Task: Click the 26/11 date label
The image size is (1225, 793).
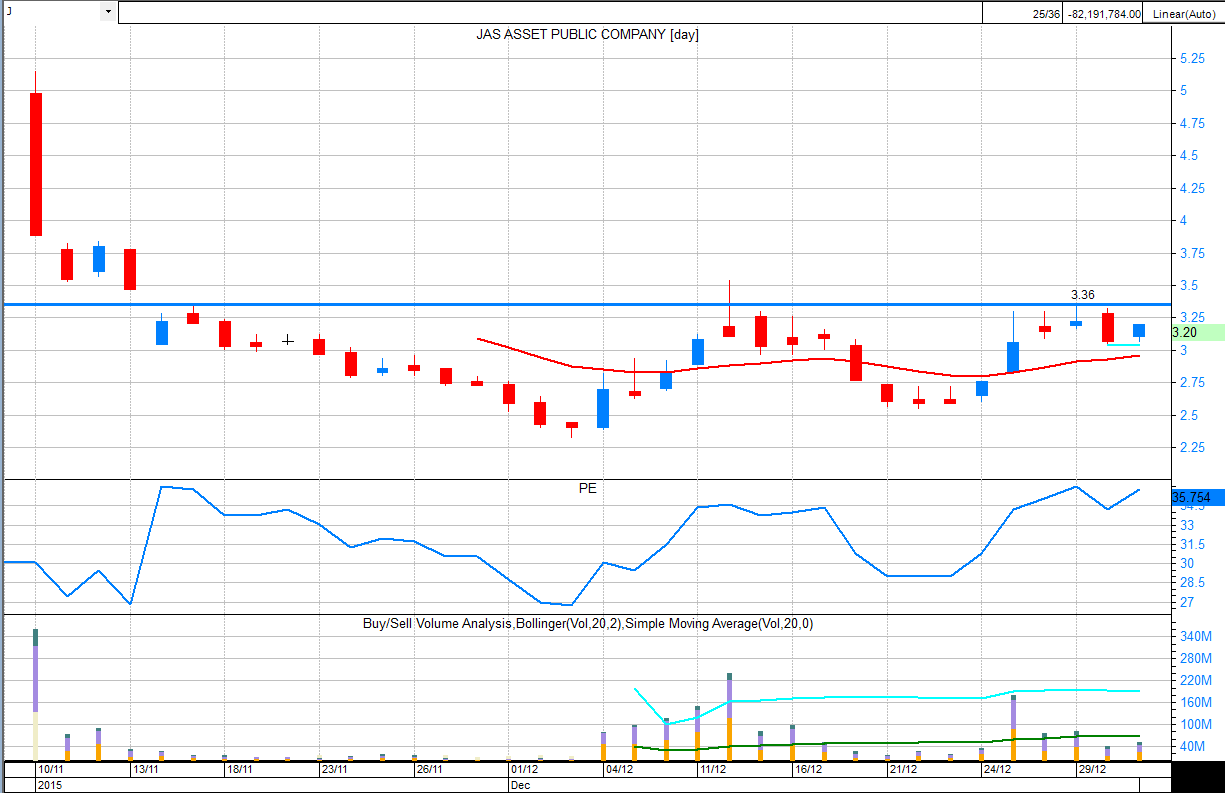Action: (x=430, y=770)
